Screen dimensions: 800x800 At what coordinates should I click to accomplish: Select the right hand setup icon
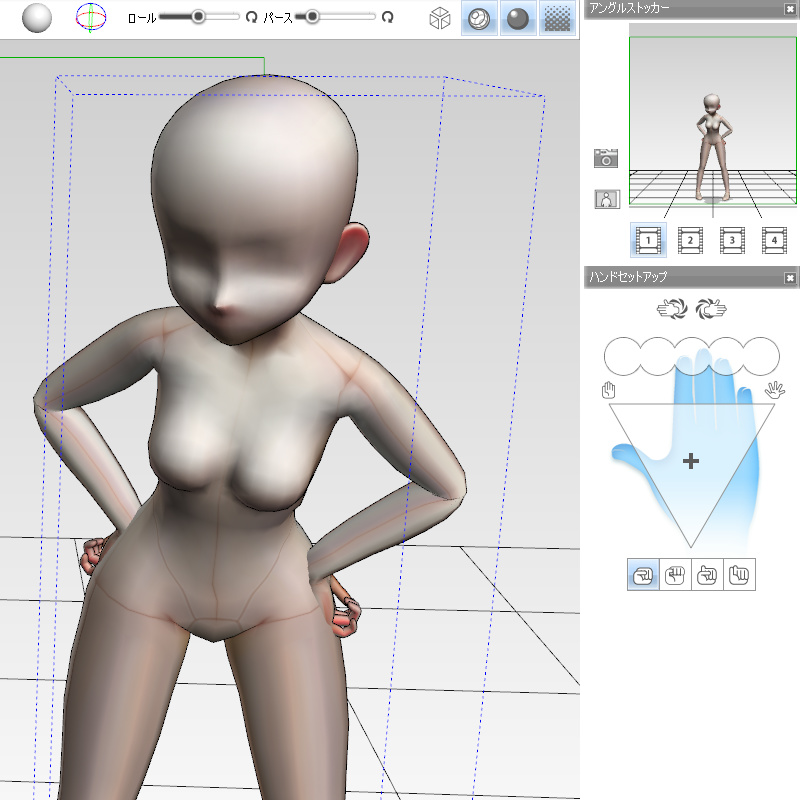pyautogui.click(x=711, y=310)
